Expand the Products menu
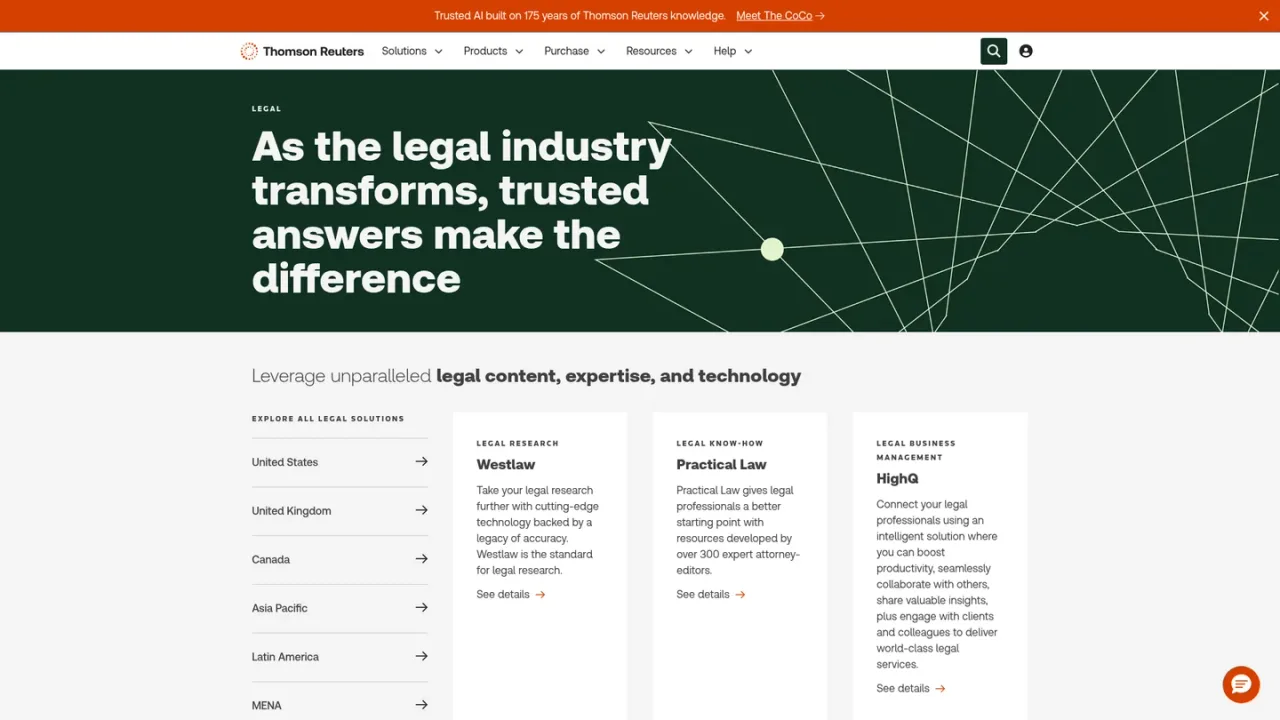This screenshot has height=720, width=1280. tap(493, 51)
